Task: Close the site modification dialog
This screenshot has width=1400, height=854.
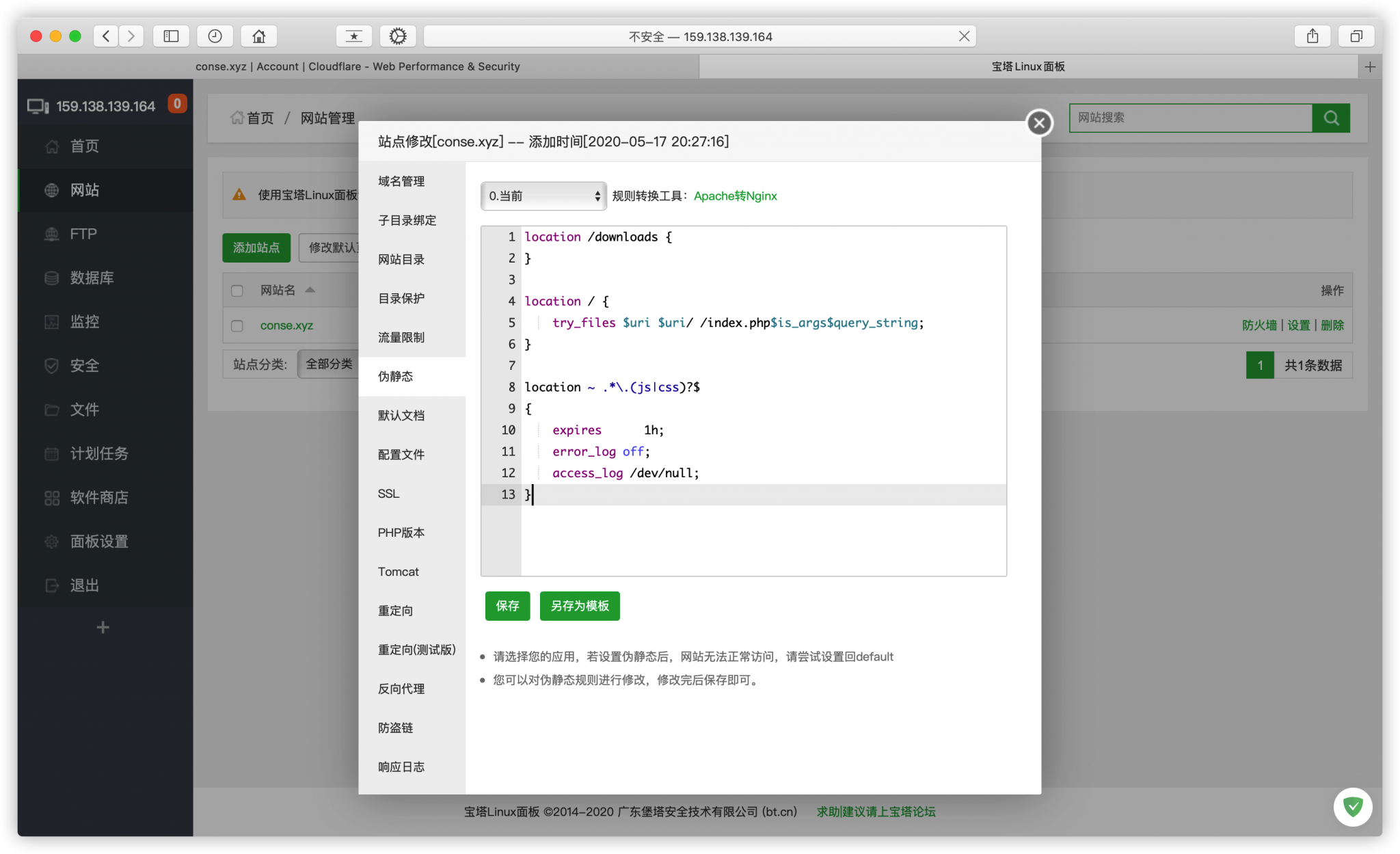Action: click(x=1039, y=123)
